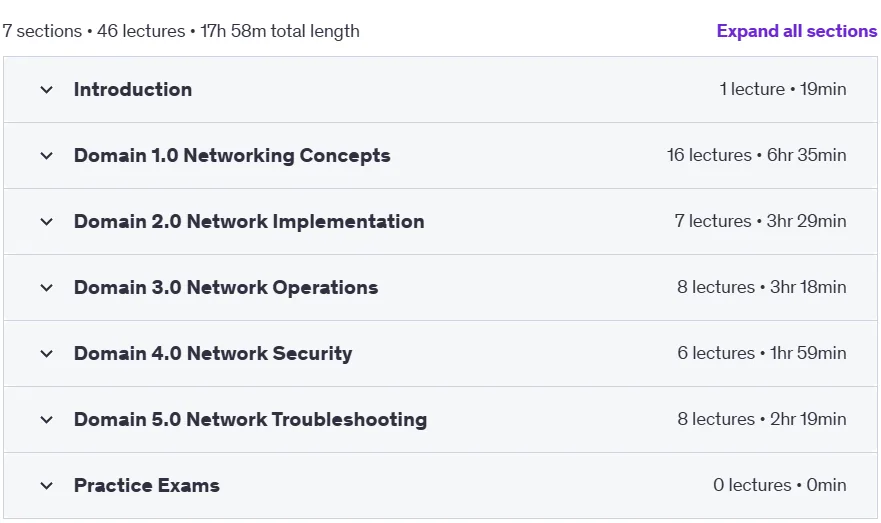
Task: Click the '1 lecture • 19min' label
Action: click(783, 89)
